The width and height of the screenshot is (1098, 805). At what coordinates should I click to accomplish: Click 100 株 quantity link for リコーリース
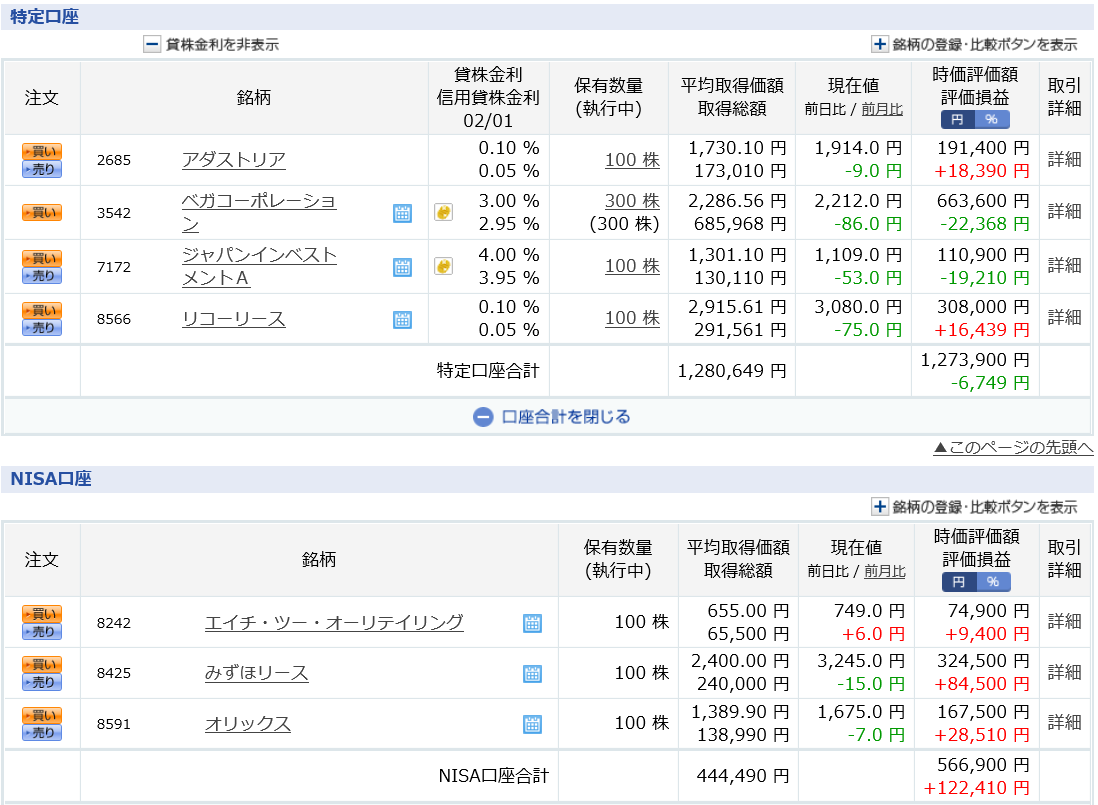click(632, 318)
